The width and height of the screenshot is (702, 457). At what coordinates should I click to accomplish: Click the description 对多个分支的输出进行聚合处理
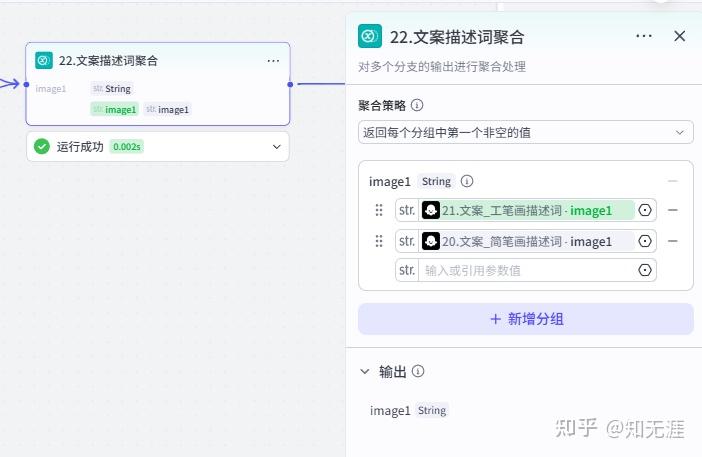(442, 67)
